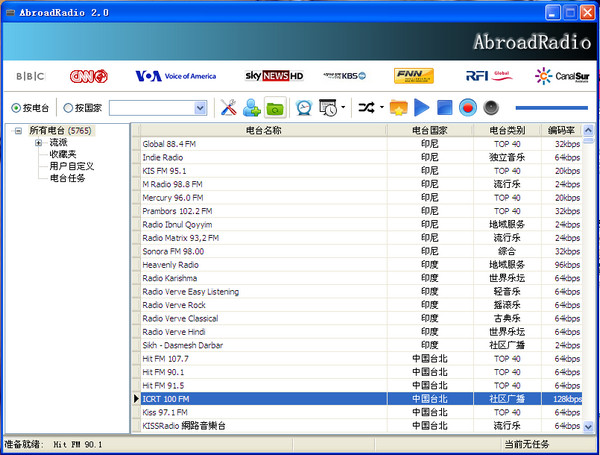
Task: Select the 按电台 radio button
Action: click(16, 108)
